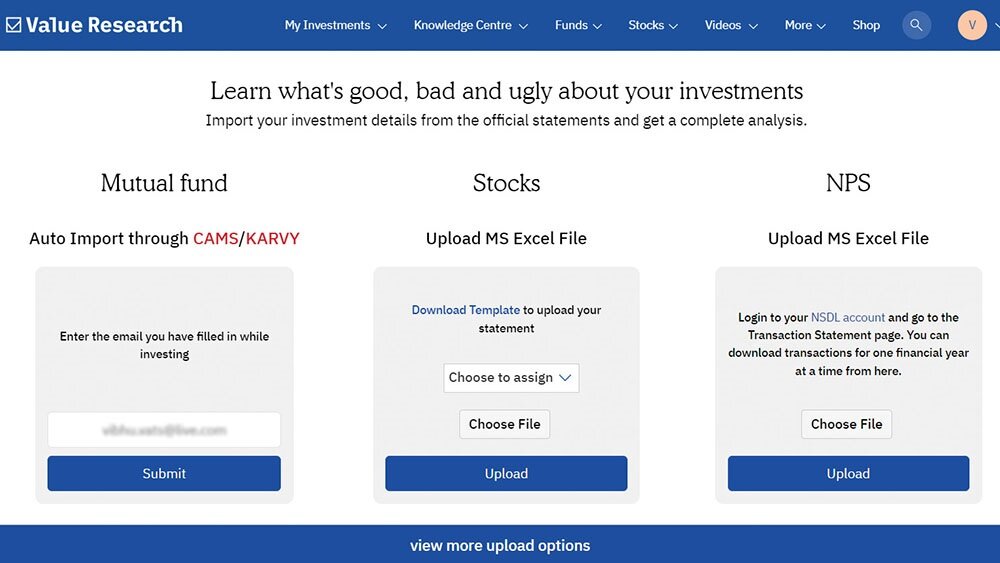The height and width of the screenshot is (563, 1000).
Task: Focus the mutual fund email field
Action: coord(164,430)
